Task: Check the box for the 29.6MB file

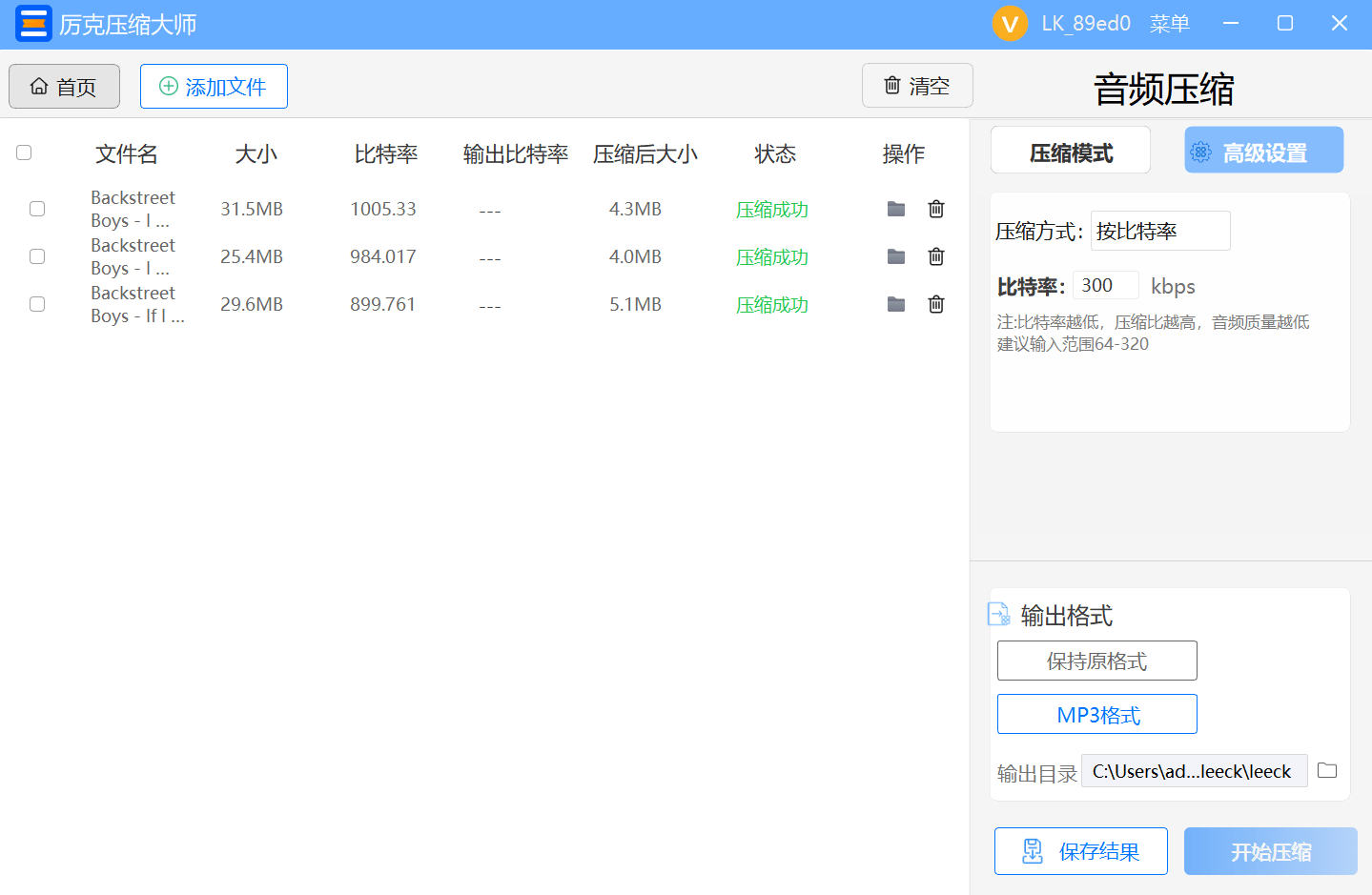Action: click(x=37, y=304)
